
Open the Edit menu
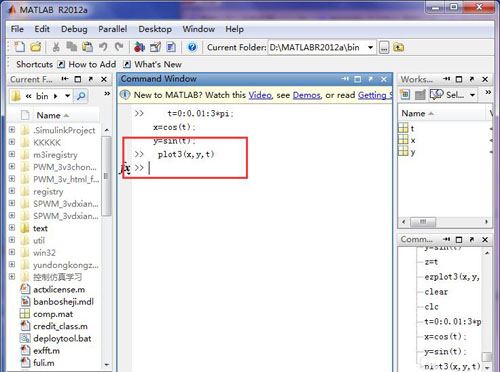[x=42, y=29]
